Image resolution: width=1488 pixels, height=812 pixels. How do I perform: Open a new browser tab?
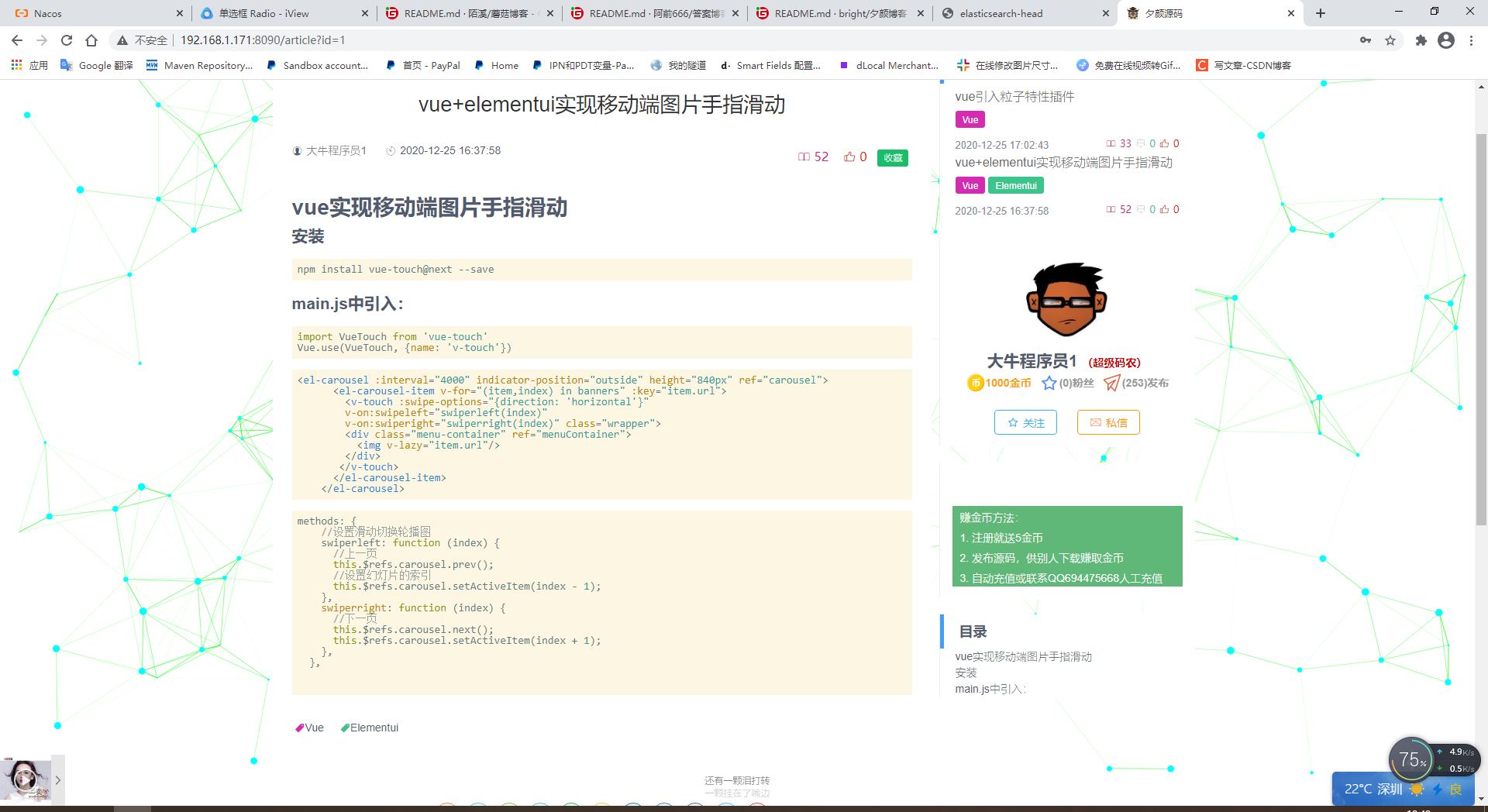[x=1321, y=13]
